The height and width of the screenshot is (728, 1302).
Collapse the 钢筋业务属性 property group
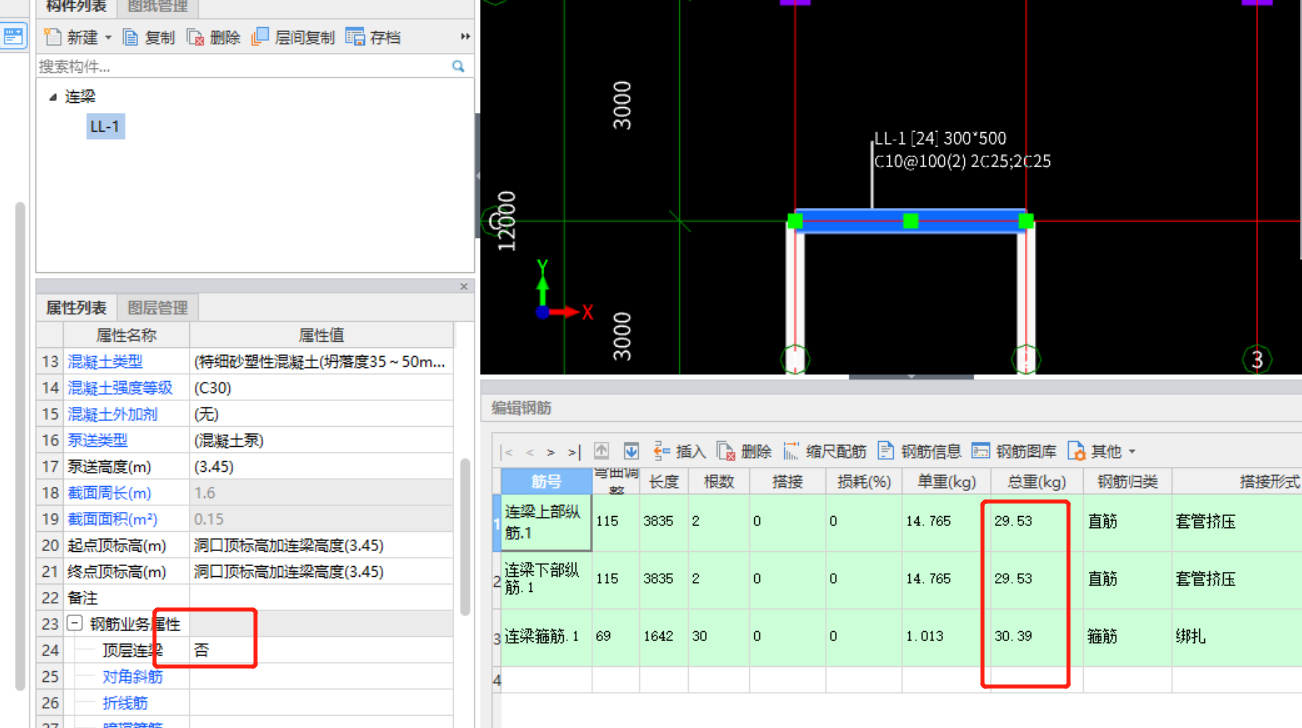pyautogui.click(x=75, y=624)
